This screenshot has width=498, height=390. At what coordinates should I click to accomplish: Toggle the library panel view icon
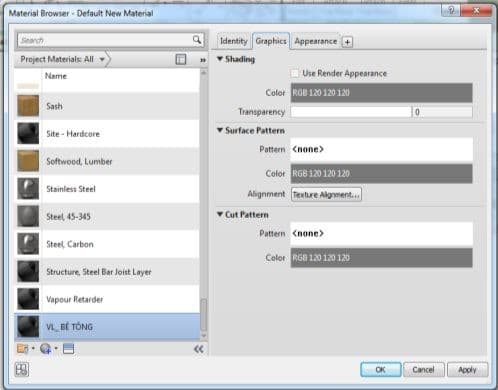coord(181,59)
